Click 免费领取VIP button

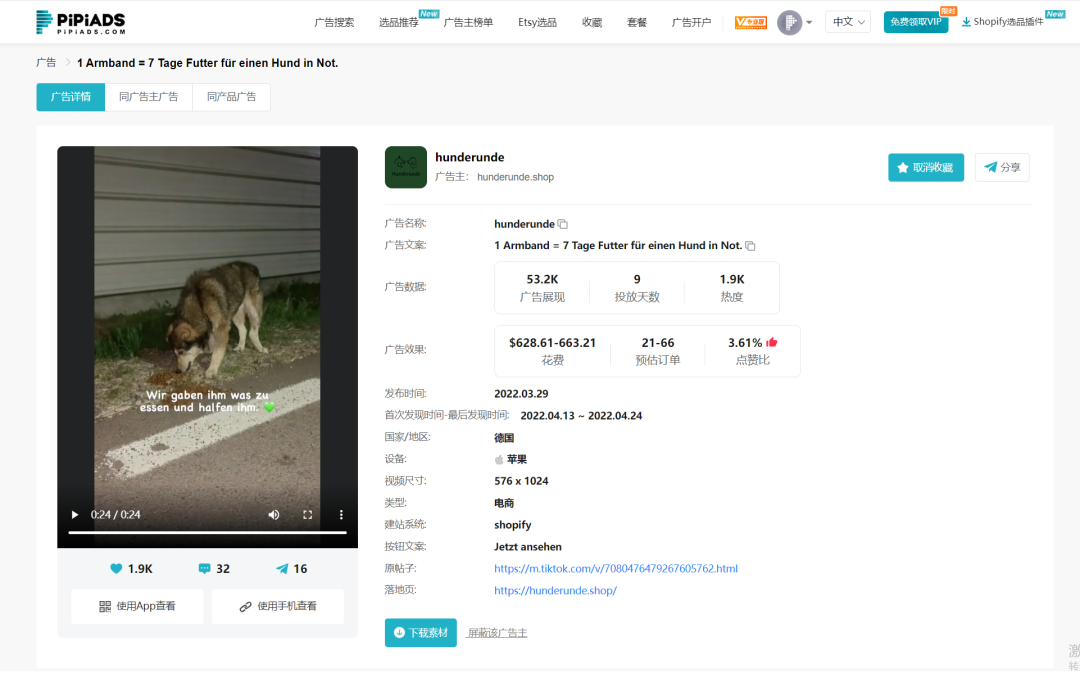[915, 22]
